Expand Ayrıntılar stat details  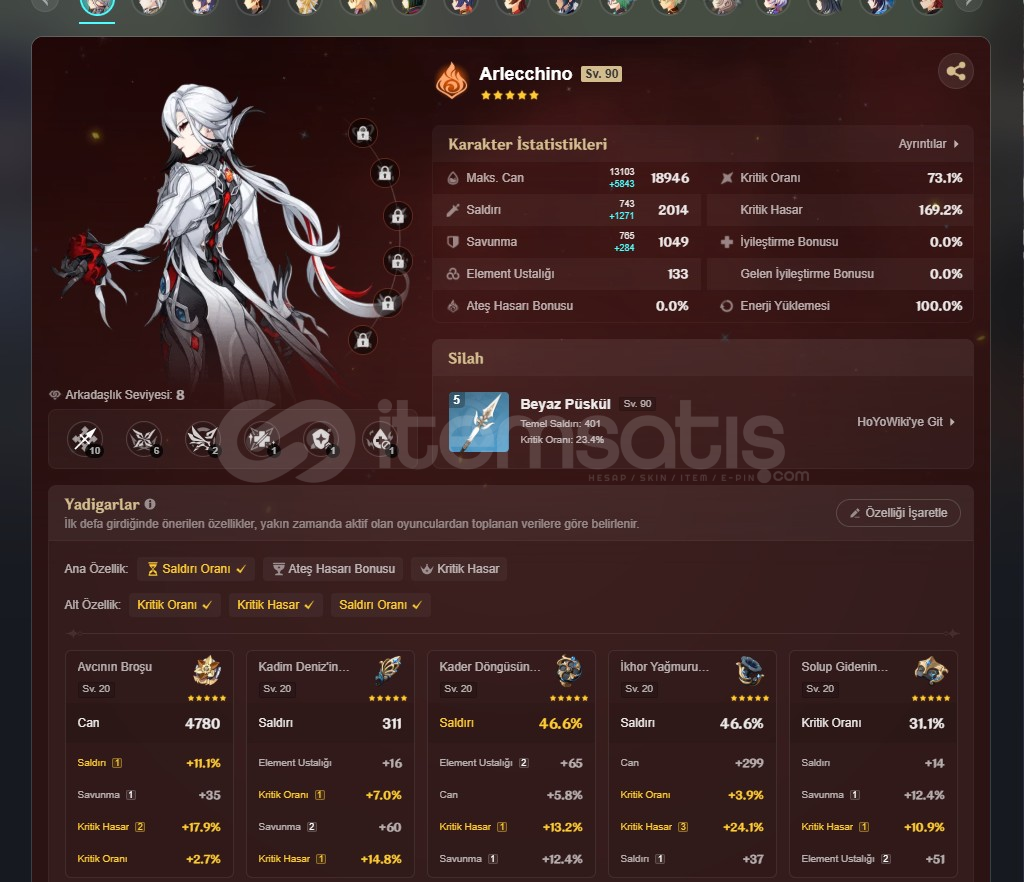[928, 144]
